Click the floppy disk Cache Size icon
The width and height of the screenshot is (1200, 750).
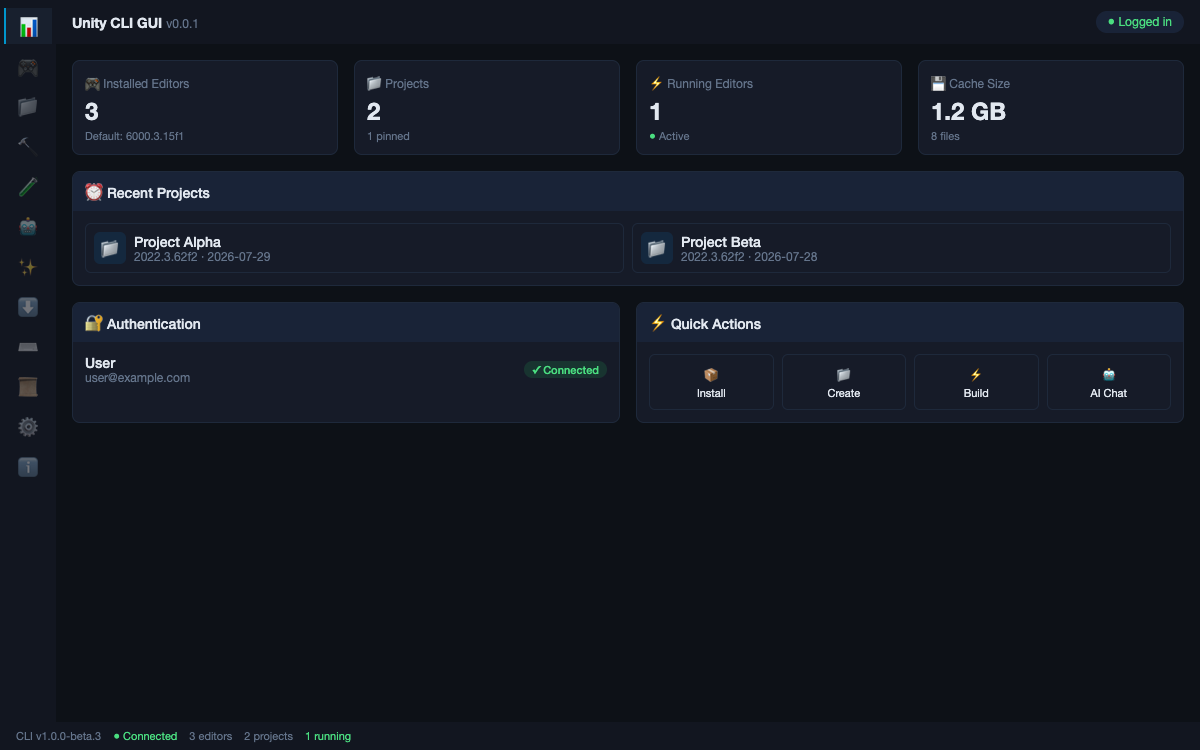[938, 84]
